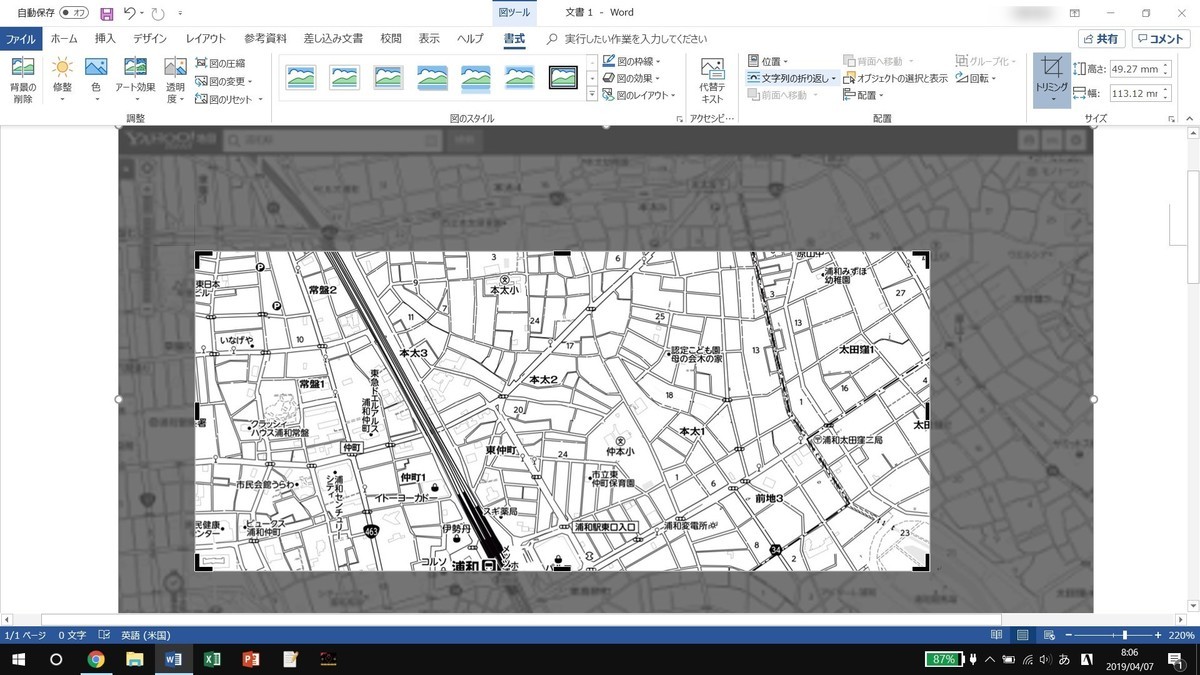
Task: Click the 英語 (米国) language indicator
Action: [146, 635]
